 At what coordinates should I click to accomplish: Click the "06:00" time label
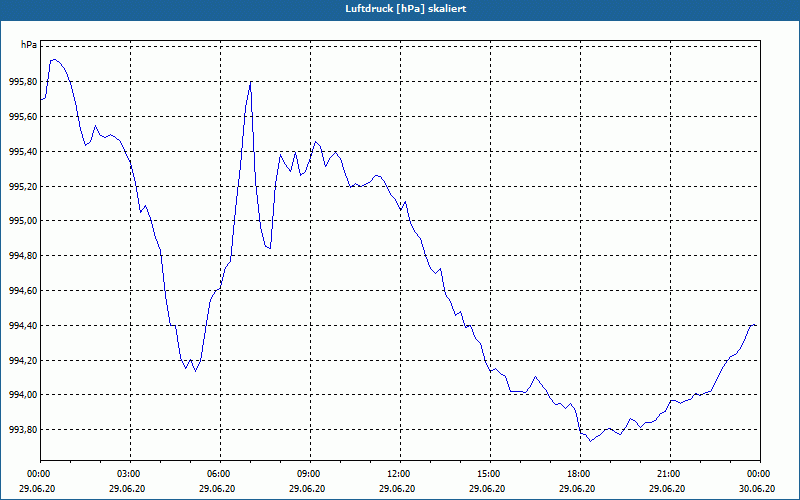tap(220, 474)
